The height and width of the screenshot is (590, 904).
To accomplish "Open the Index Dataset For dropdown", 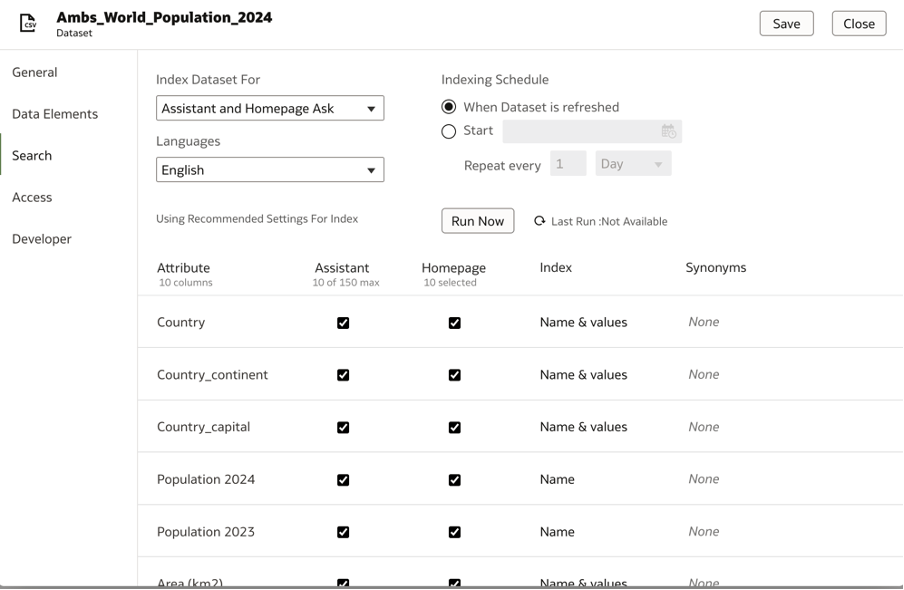I will click(270, 108).
